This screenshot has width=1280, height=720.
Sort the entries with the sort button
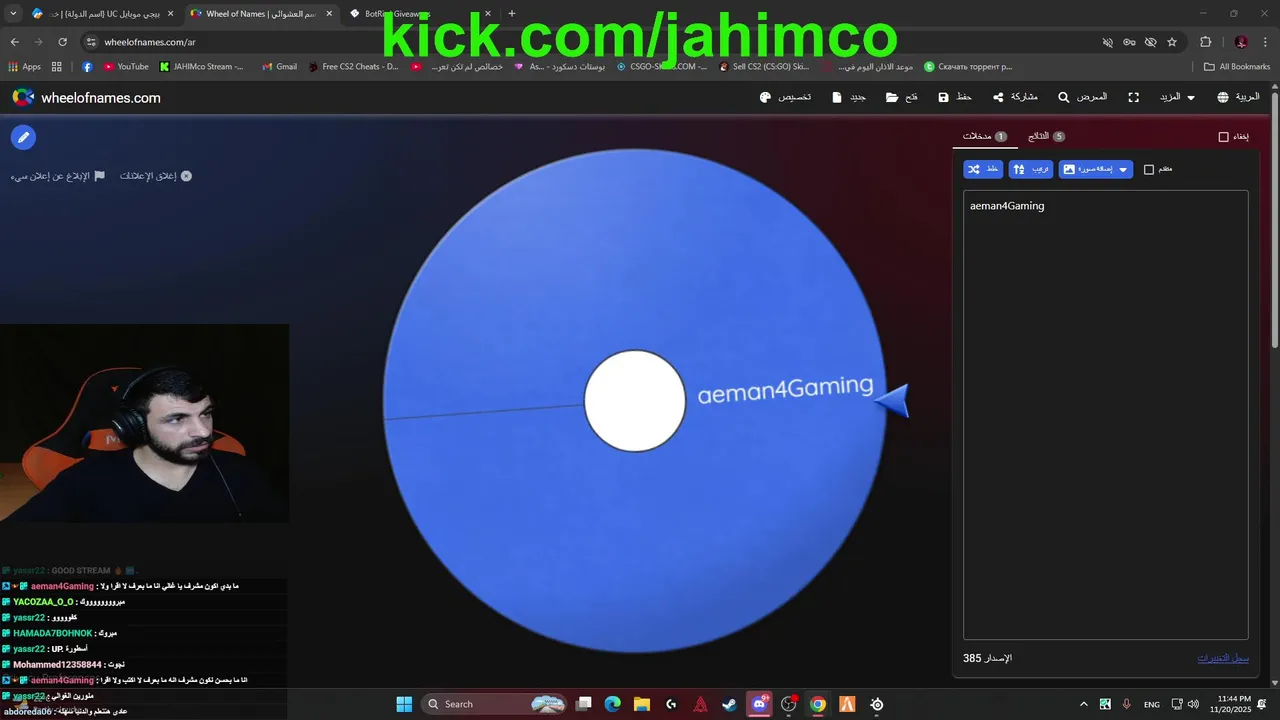1031,169
